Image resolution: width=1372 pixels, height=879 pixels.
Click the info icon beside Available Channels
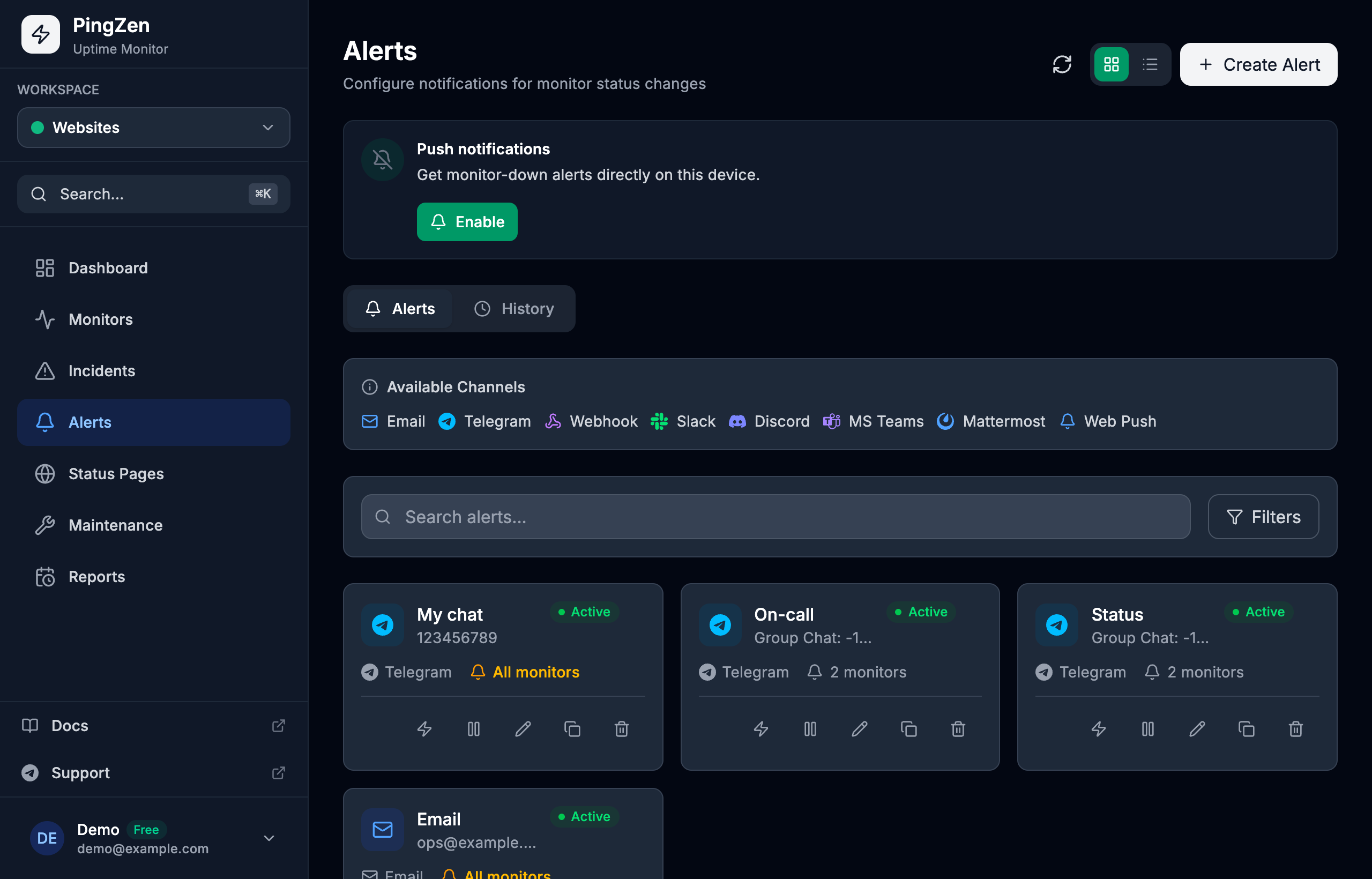(x=370, y=387)
